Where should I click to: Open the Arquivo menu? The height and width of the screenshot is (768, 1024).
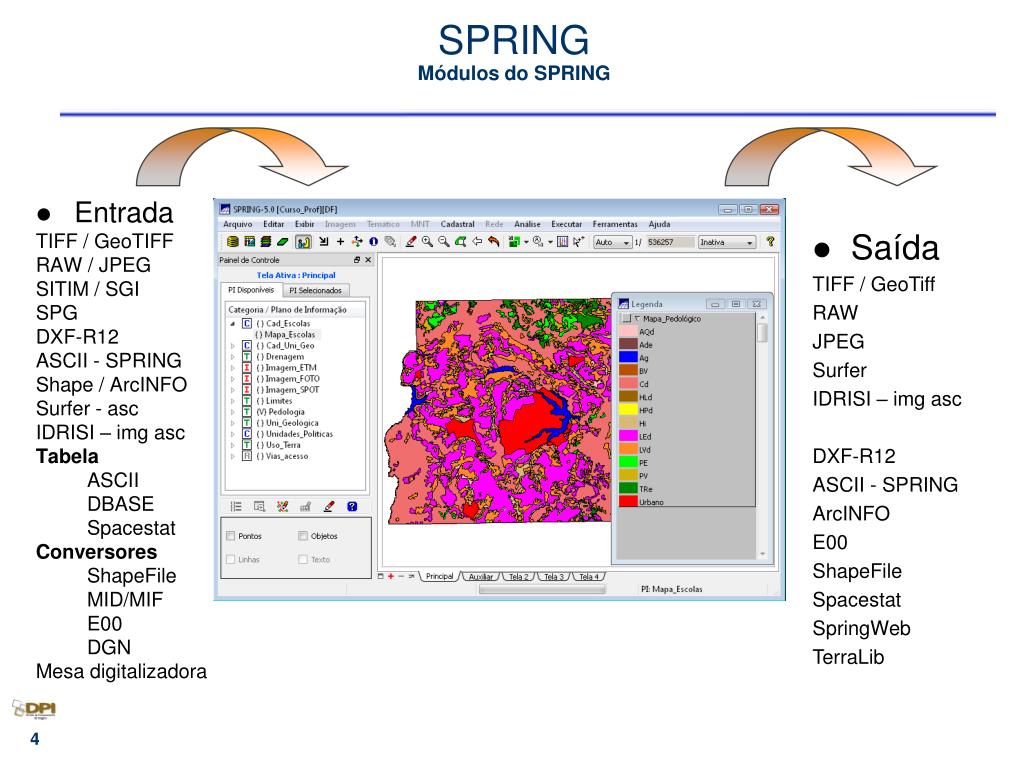pyautogui.click(x=238, y=224)
